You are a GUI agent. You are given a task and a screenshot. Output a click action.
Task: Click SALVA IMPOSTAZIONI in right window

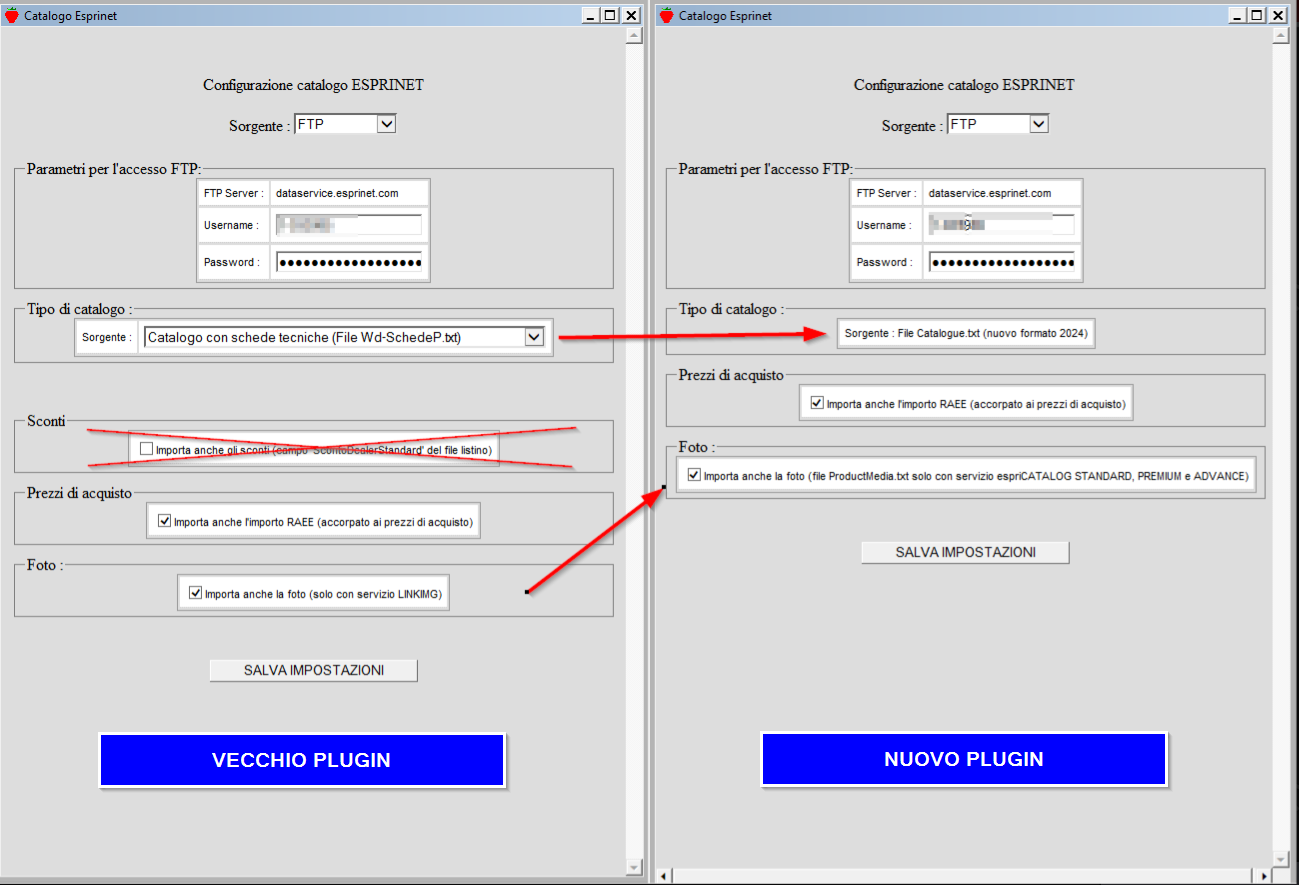[x=965, y=552]
